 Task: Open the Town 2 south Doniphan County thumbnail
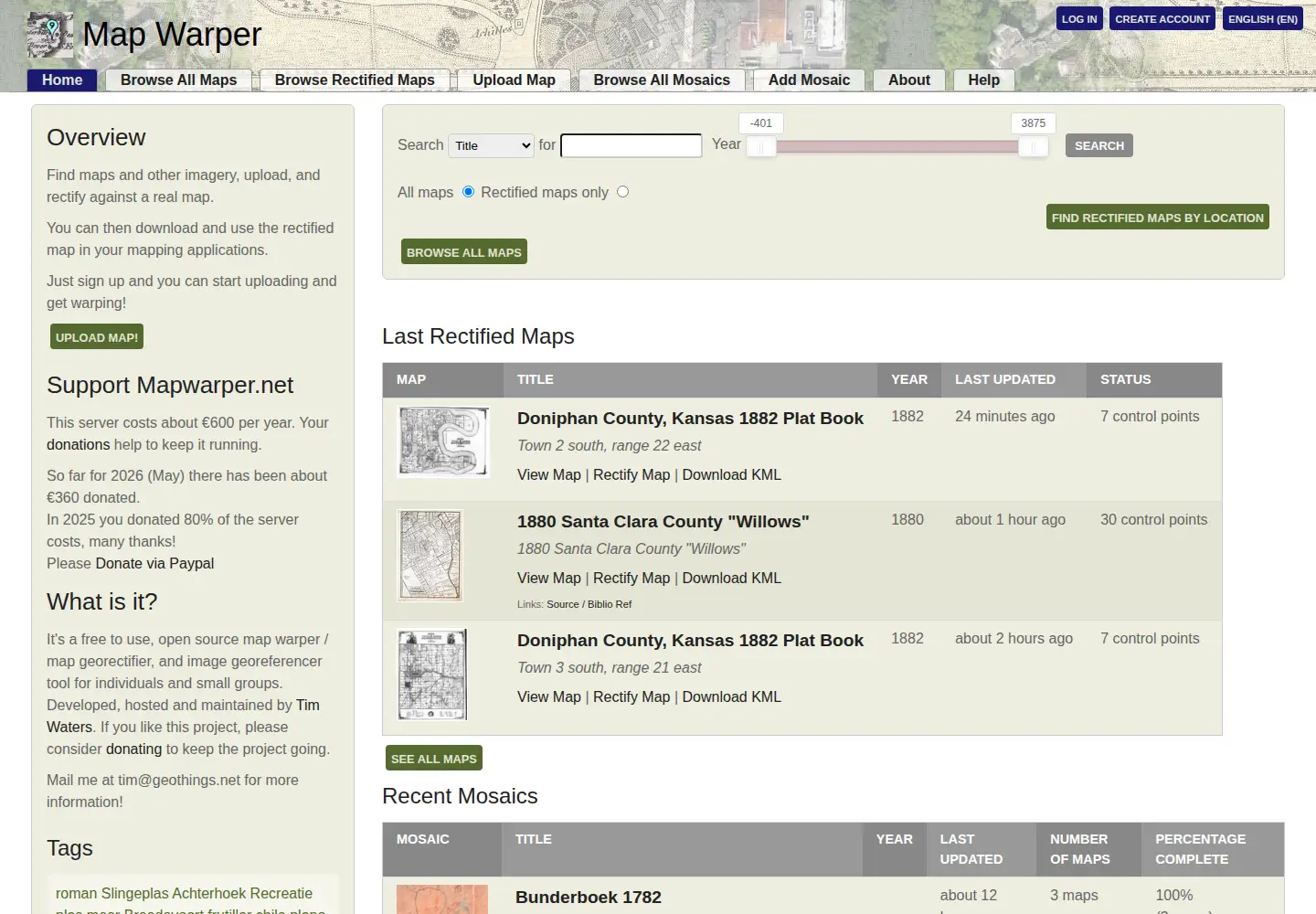tap(443, 442)
